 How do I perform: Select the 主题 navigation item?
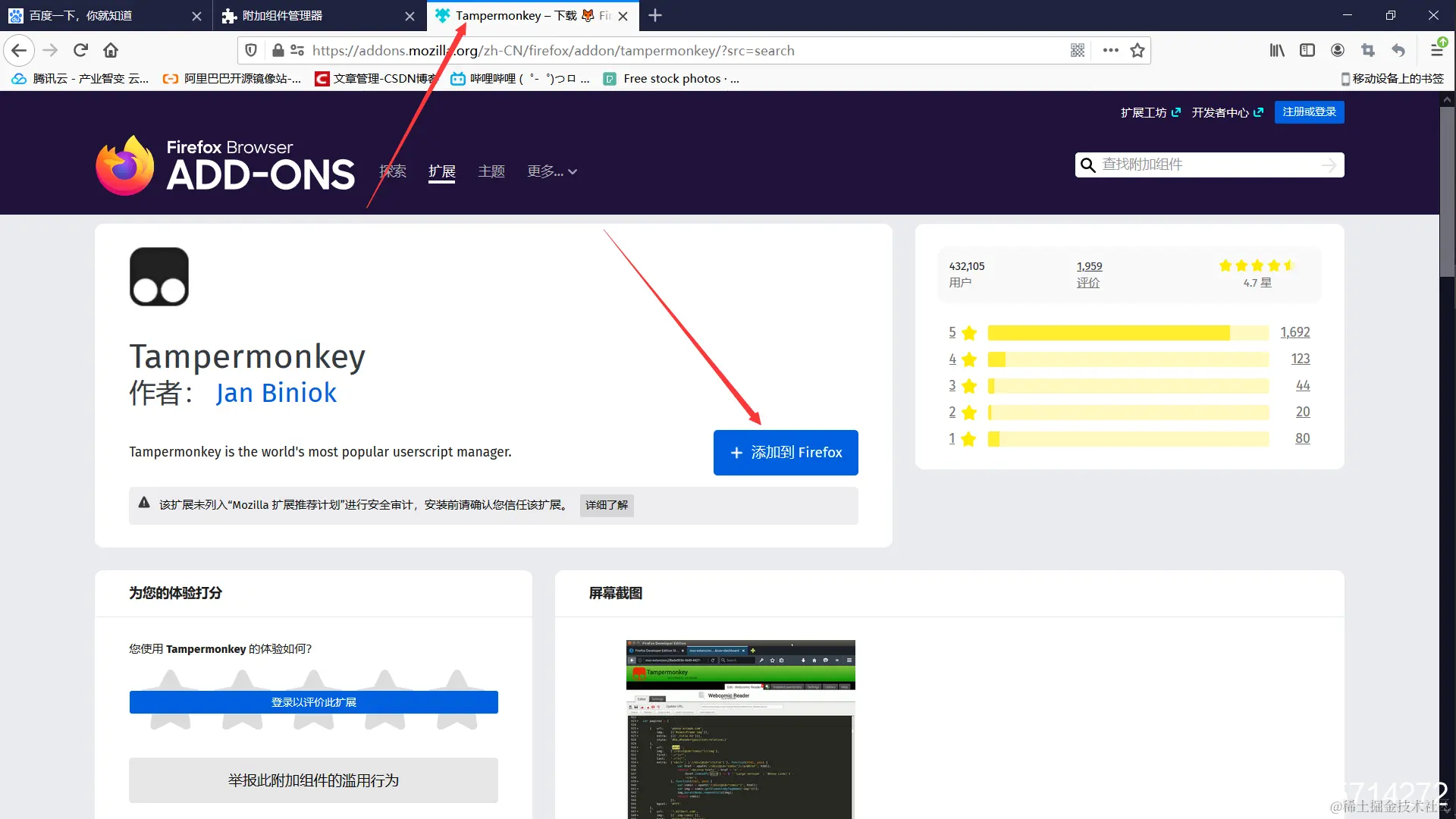[x=491, y=171]
